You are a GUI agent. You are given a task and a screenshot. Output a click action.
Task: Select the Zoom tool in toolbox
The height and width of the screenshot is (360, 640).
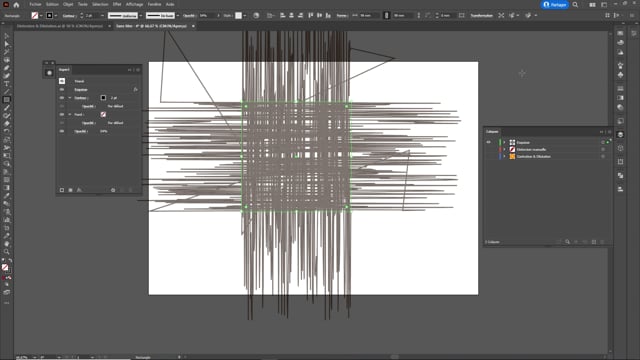point(7,252)
